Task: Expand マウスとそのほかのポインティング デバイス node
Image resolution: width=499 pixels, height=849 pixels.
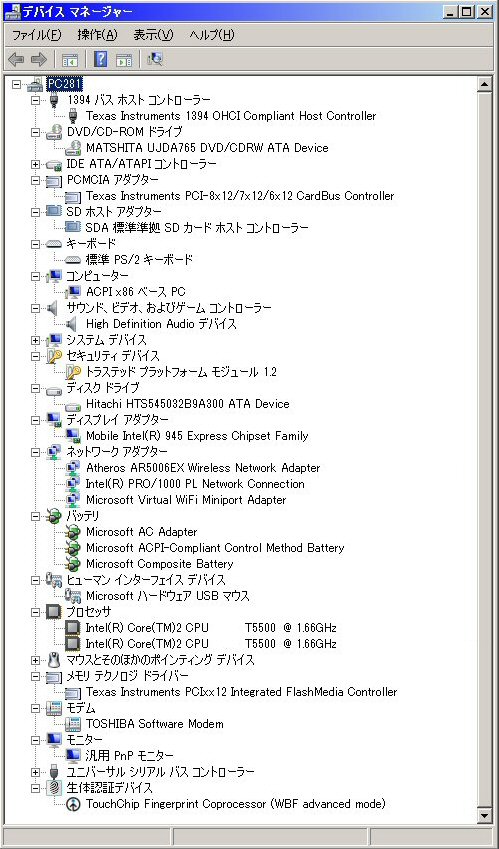Action: [36, 660]
